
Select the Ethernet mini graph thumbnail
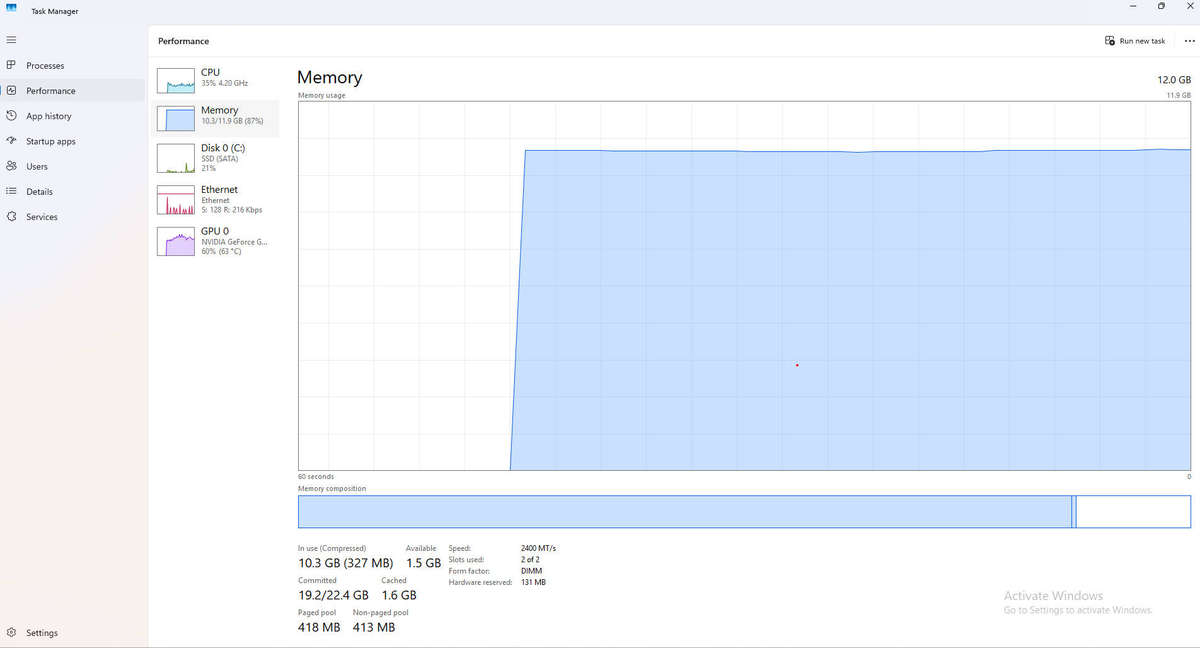coord(176,200)
